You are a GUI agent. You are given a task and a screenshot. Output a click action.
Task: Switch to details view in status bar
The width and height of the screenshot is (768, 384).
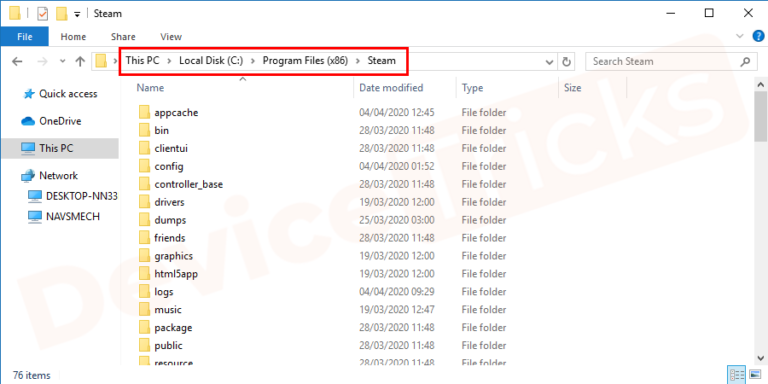click(x=737, y=375)
